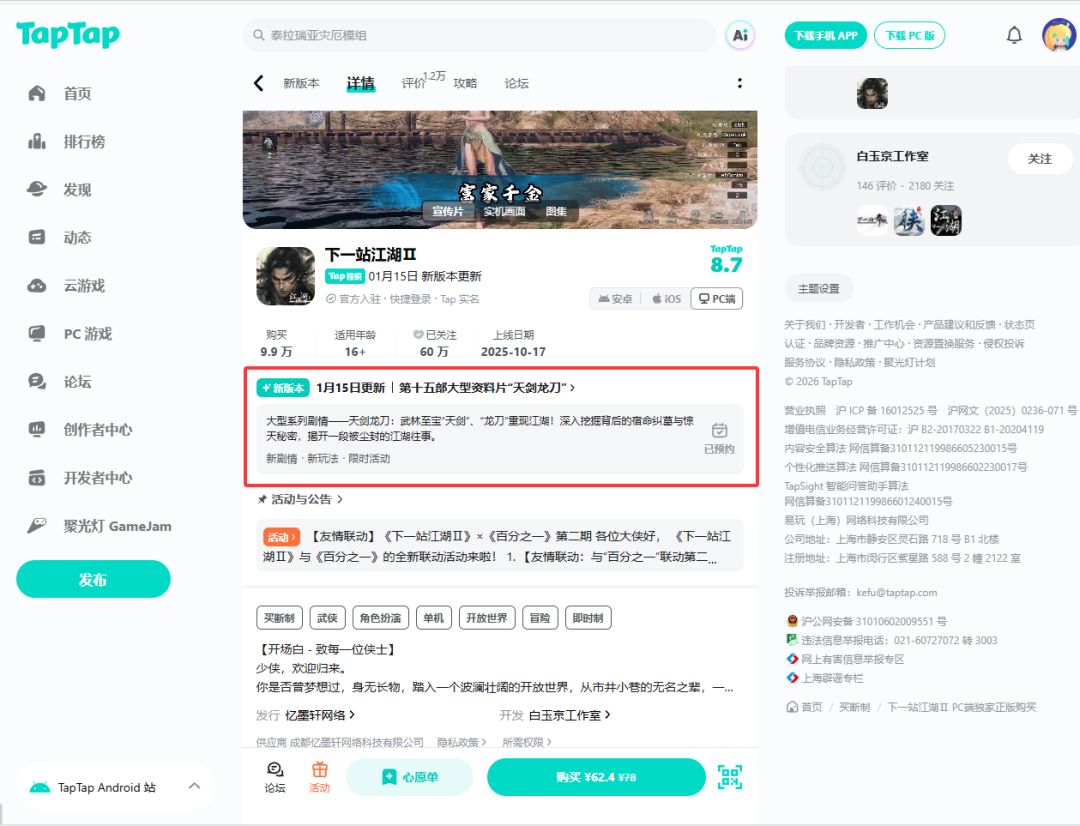Show the QR code scan icon

pyautogui.click(x=730, y=776)
